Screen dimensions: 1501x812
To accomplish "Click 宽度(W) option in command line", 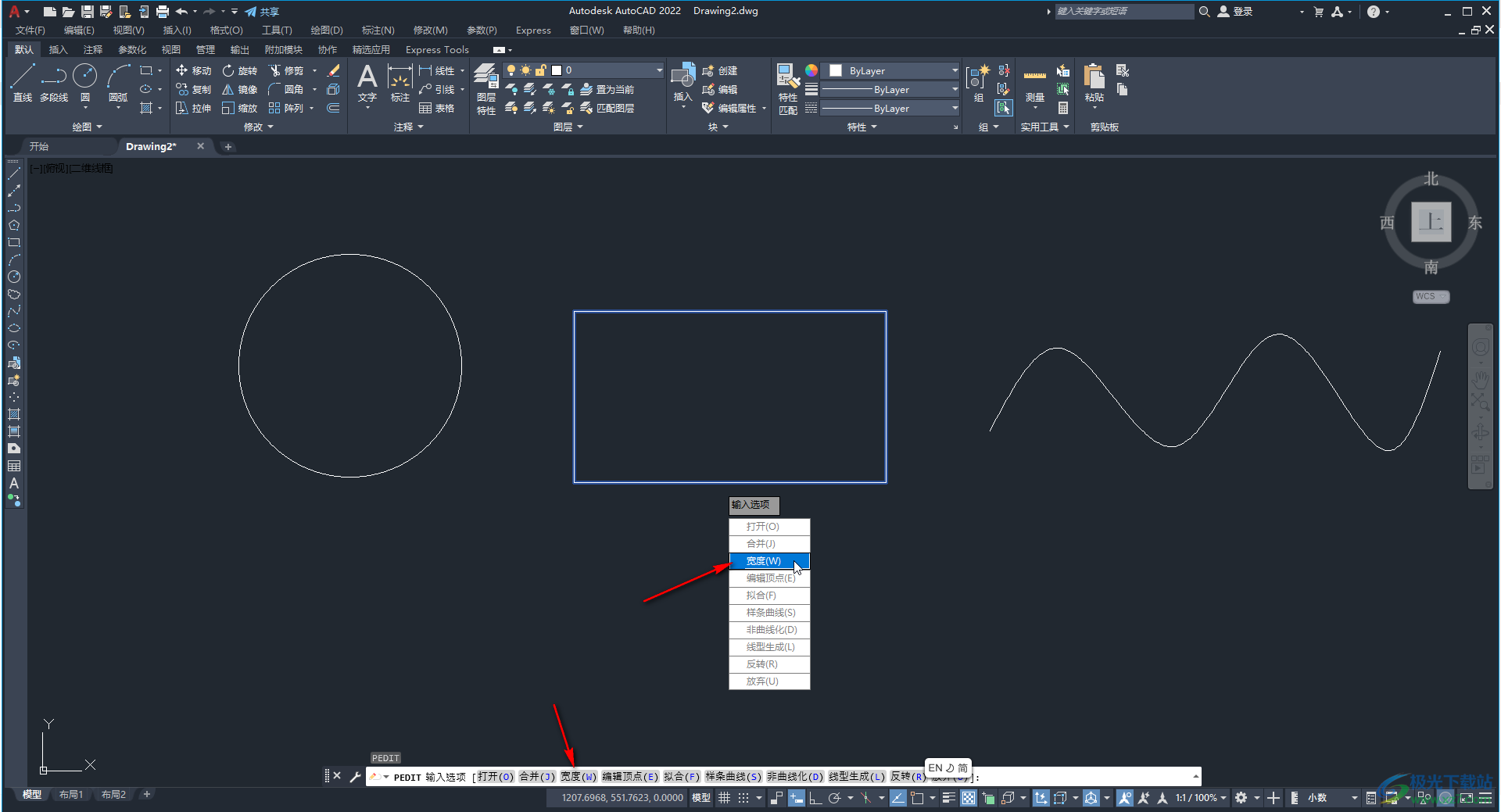I will click(579, 777).
